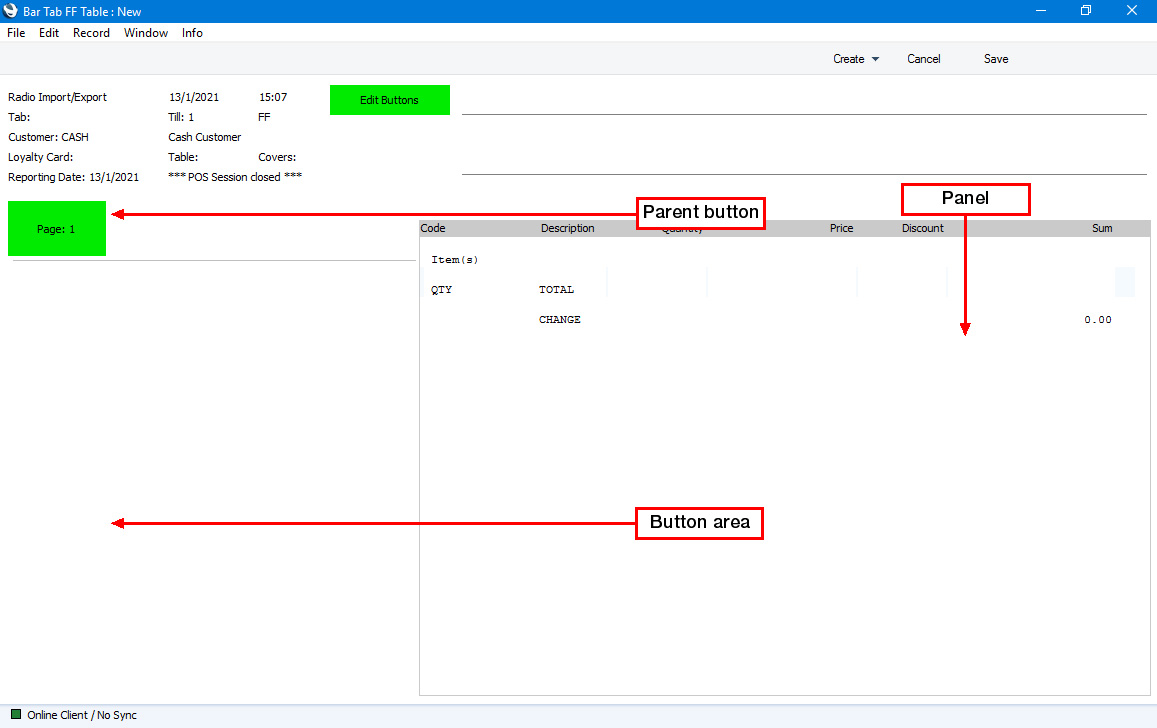The height and width of the screenshot is (728, 1157).
Task: Click the Radio Import/Export label
Action: click(x=58, y=97)
